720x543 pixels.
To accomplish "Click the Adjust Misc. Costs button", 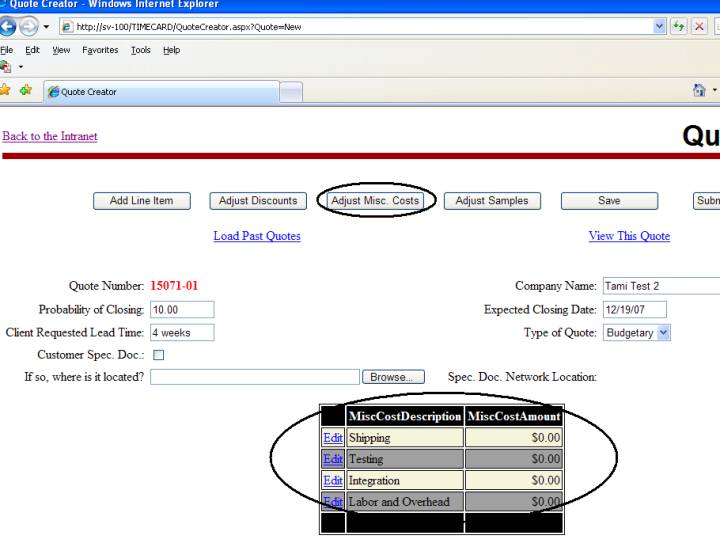I will tap(376, 201).
